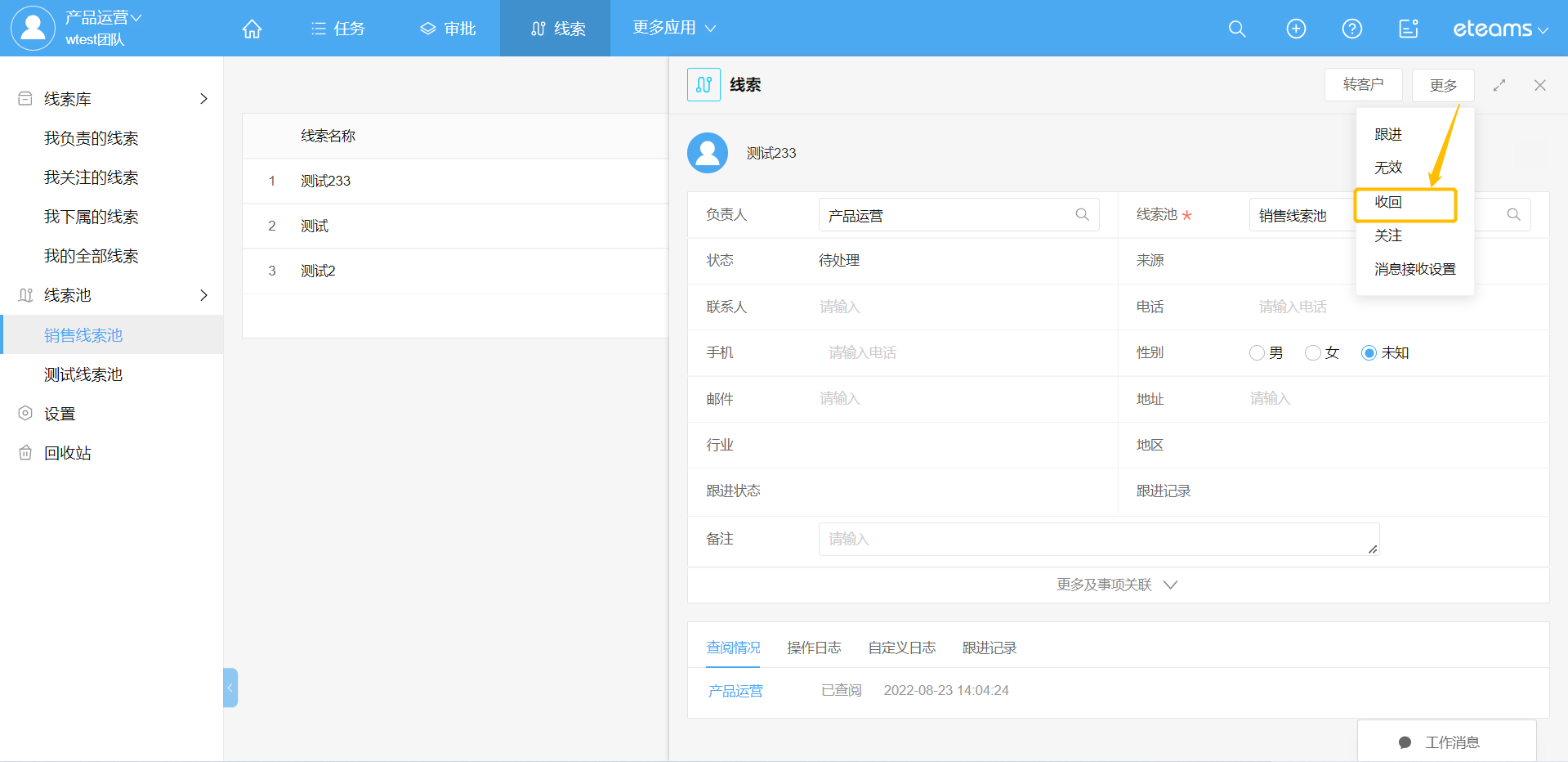Image resolution: width=1568 pixels, height=762 pixels.
Task: Open the 工作消息 button
Action: point(1447,742)
